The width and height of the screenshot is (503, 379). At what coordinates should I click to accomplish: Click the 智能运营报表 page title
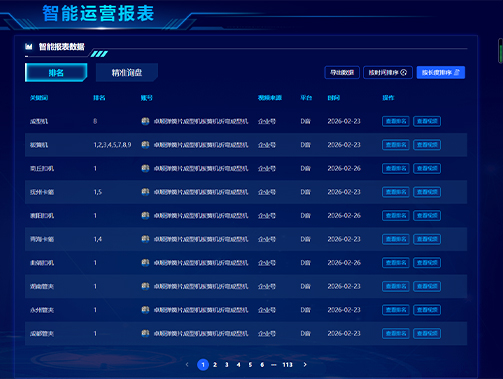(98, 14)
